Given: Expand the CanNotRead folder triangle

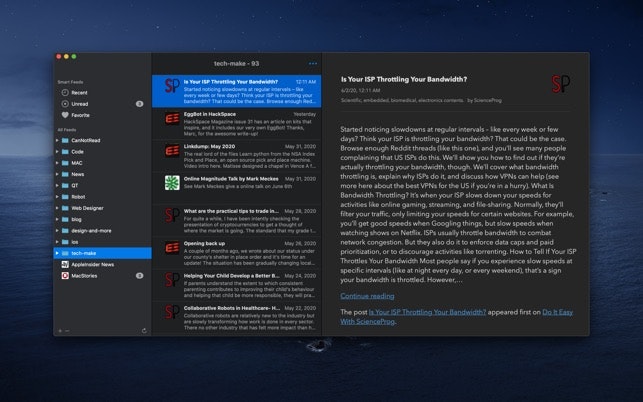Looking at the screenshot, I should (x=57, y=140).
